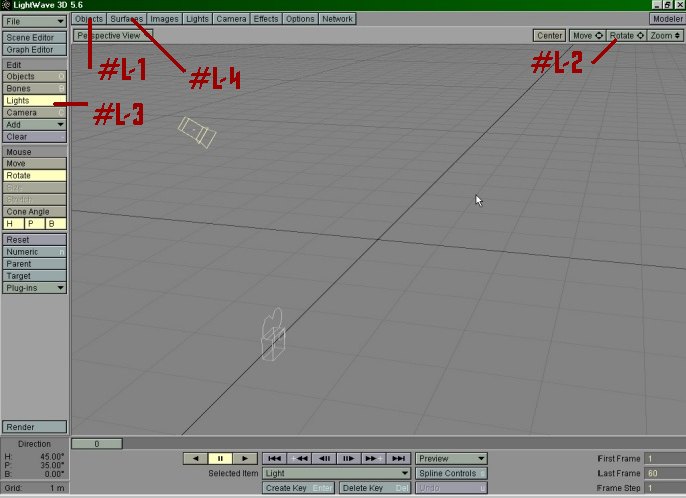This screenshot has width=686, height=498.
Task: Switch to Modeler
Action: [x=667, y=19]
